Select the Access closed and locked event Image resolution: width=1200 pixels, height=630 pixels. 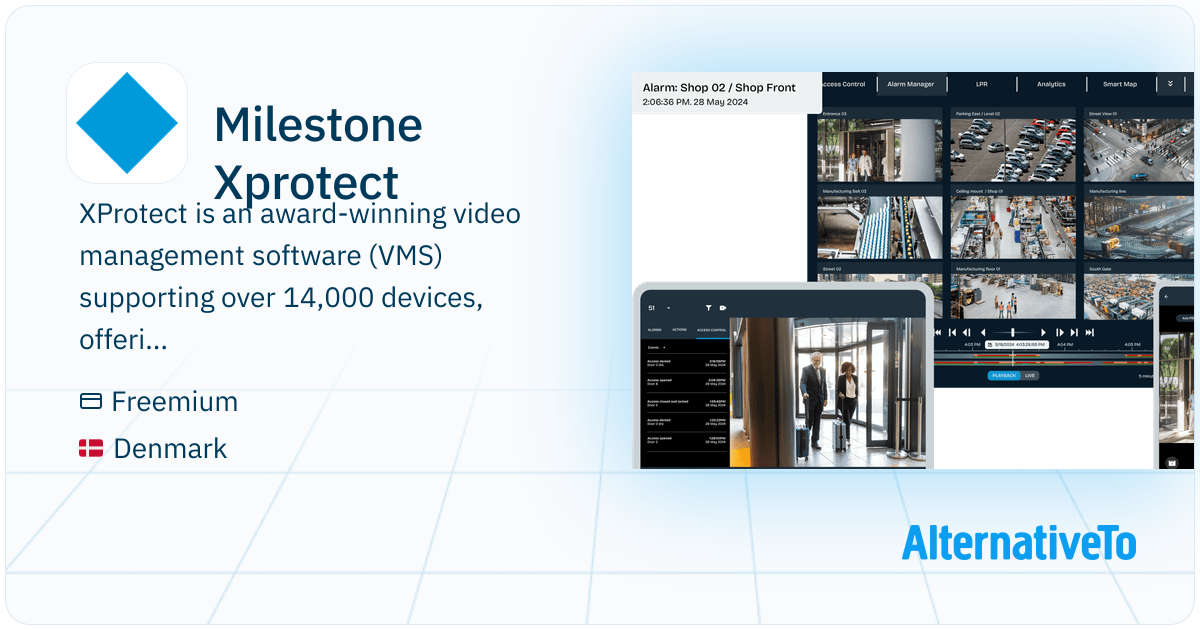pyautogui.click(x=686, y=403)
